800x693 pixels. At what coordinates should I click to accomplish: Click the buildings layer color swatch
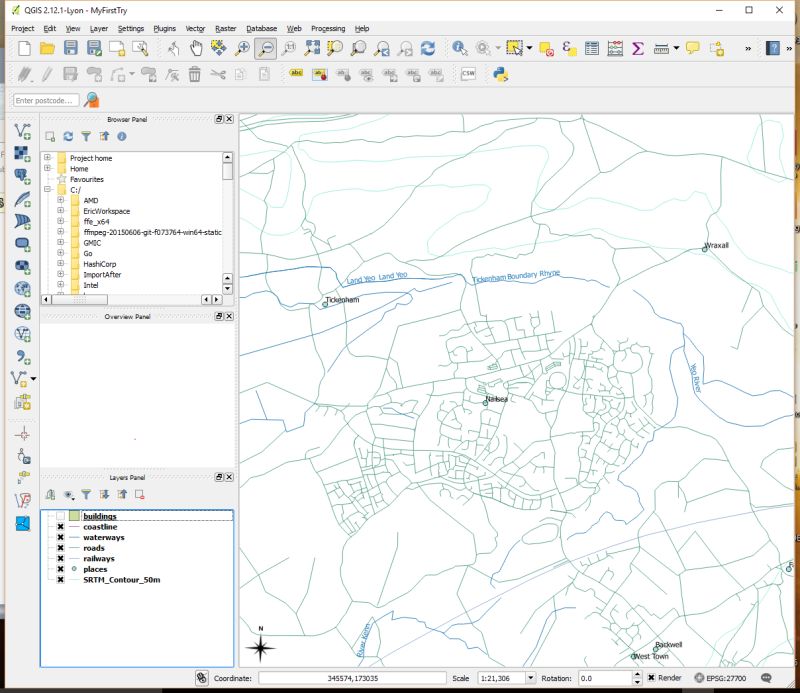(75, 516)
